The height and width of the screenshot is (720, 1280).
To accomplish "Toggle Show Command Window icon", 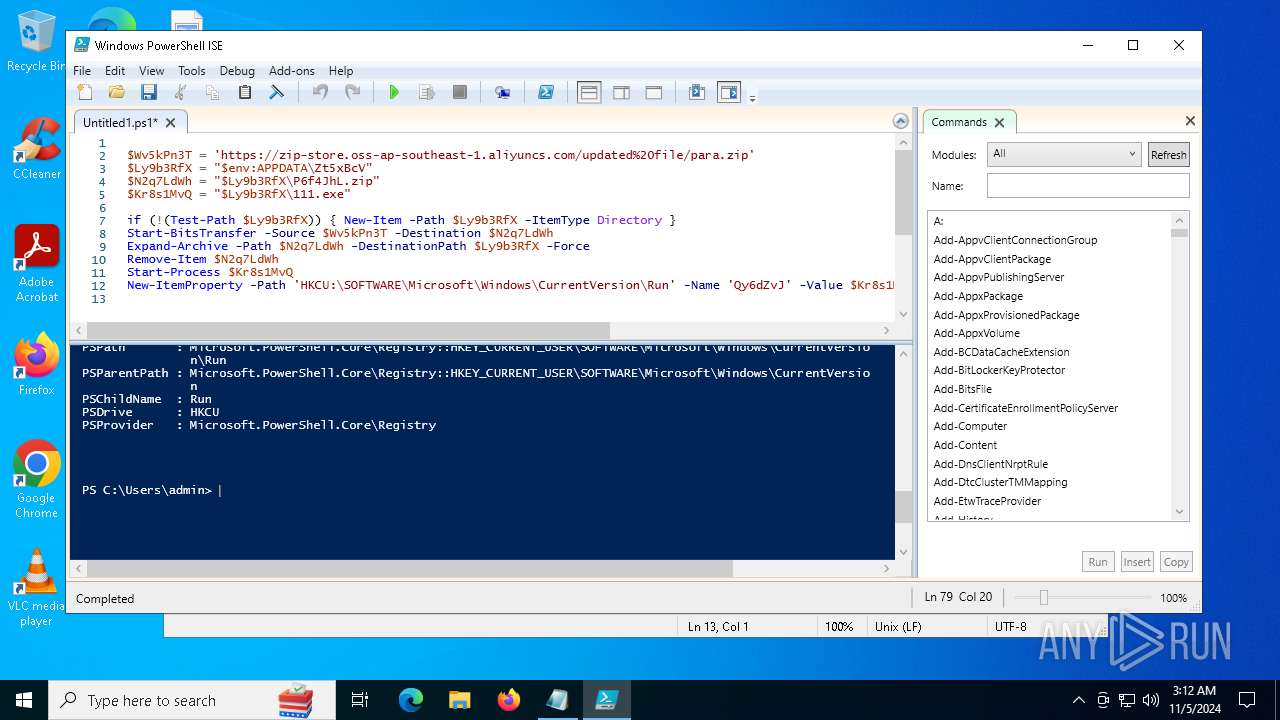I will tap(697, 92).
